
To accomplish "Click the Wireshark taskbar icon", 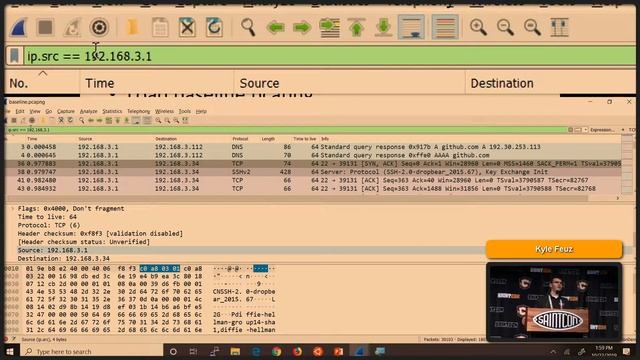I will pyautogui.click(x=359, y=351).
